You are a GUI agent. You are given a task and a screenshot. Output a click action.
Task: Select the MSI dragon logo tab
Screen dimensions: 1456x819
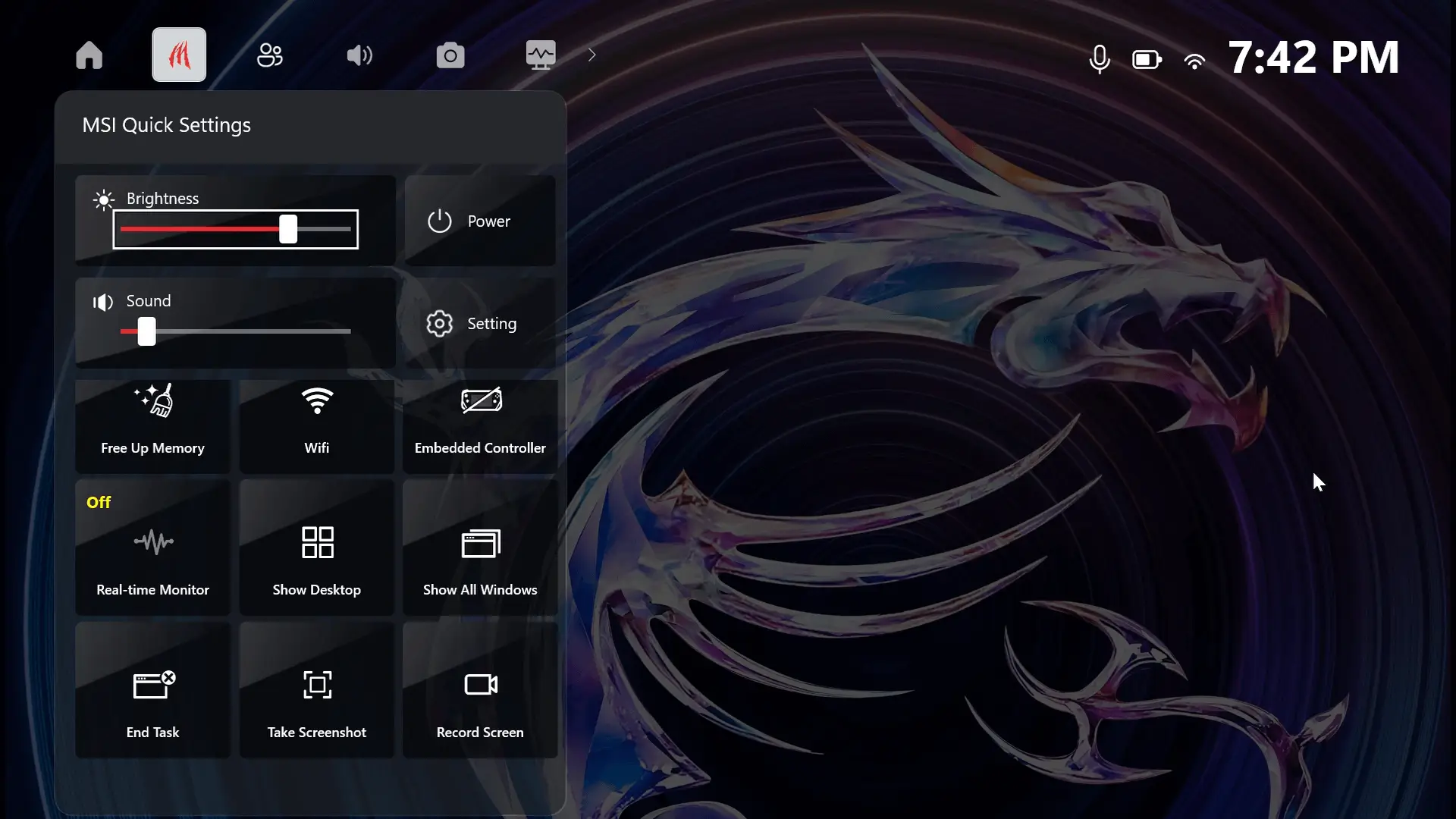(179, 55)
